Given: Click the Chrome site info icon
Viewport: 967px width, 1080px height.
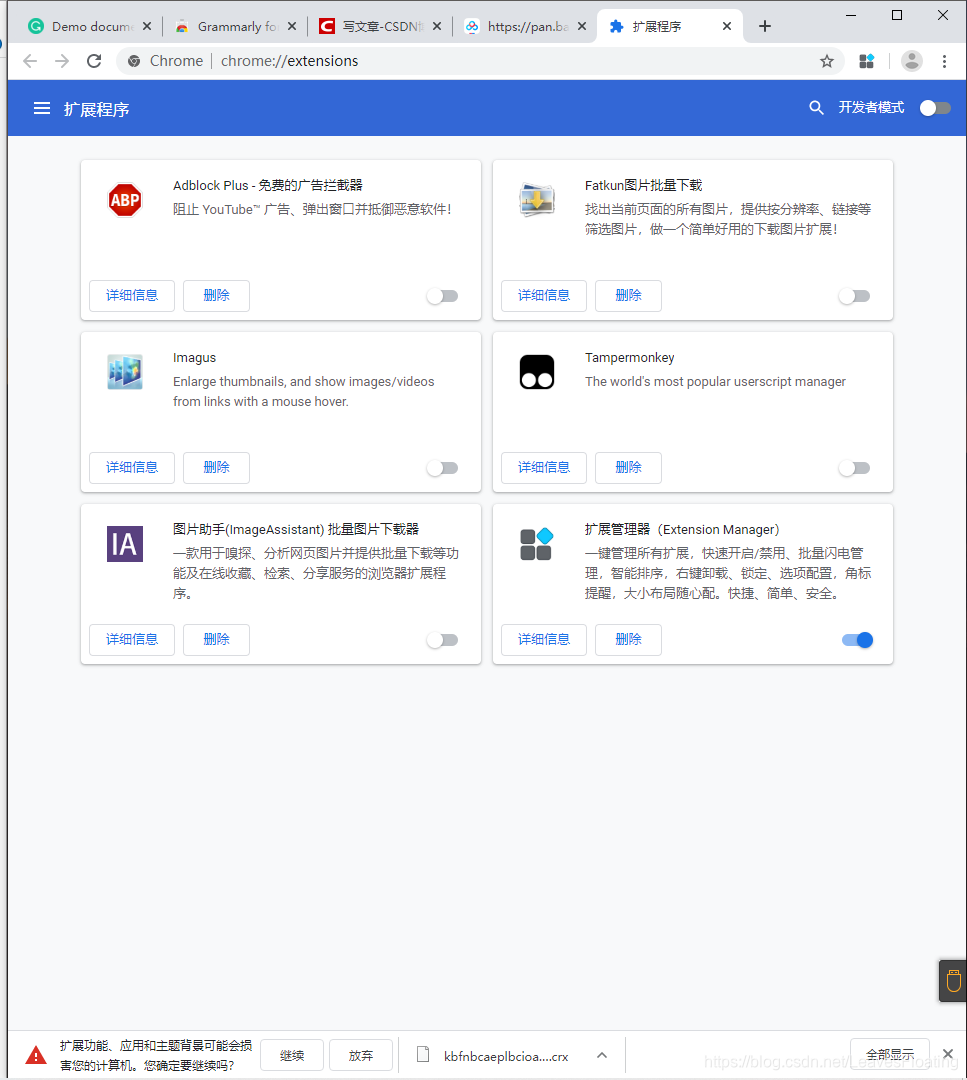Looking at the screenshot, I should pyautogui.click(x=134, y=61).
